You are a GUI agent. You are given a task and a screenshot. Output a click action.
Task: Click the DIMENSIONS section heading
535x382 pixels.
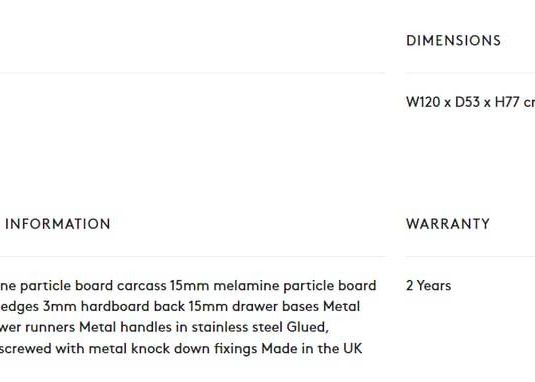(453, 41)
